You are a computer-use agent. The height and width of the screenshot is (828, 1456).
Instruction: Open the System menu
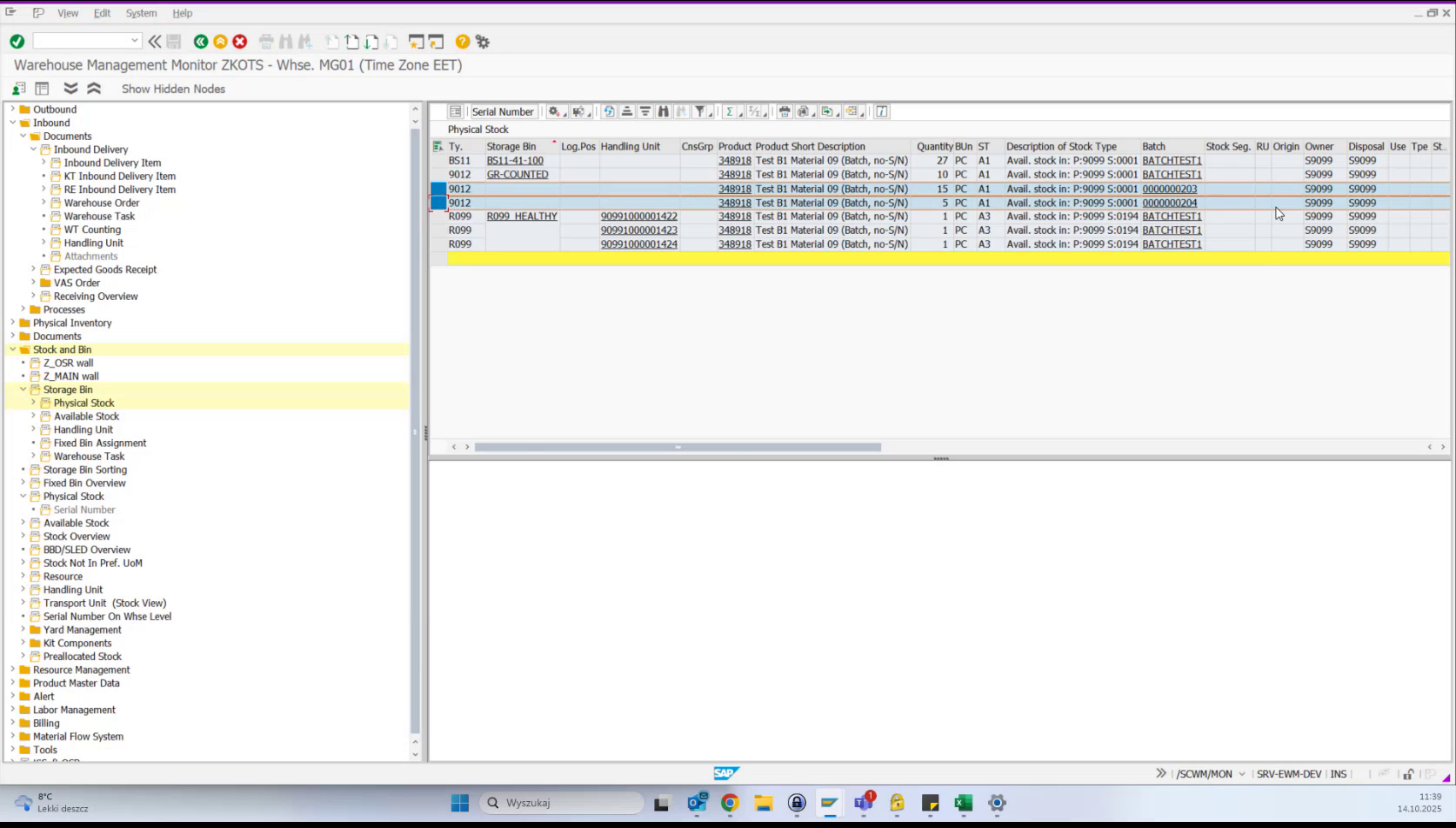[141, 13]
